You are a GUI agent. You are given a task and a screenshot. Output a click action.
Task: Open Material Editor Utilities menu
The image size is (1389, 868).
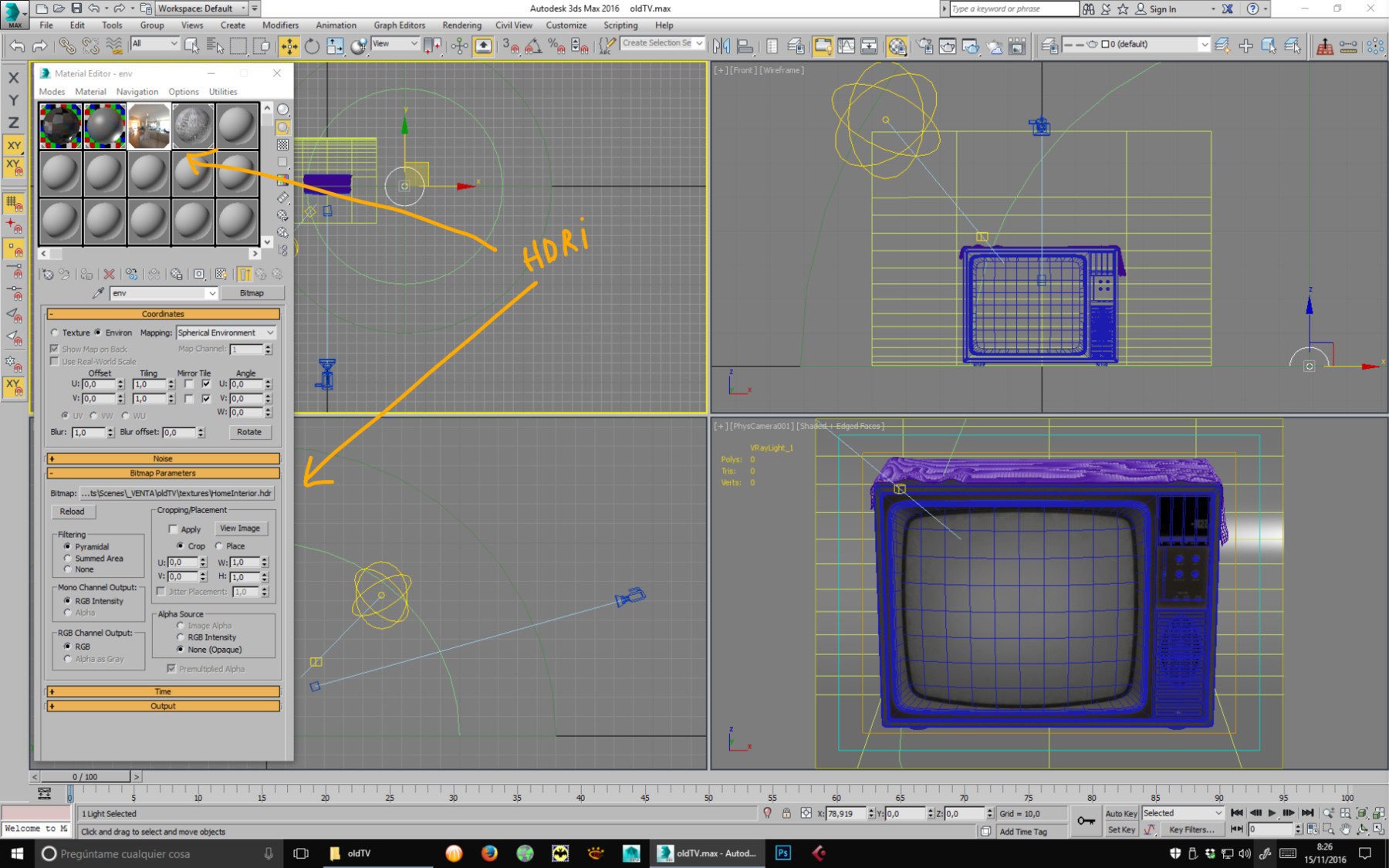[223, 92]
